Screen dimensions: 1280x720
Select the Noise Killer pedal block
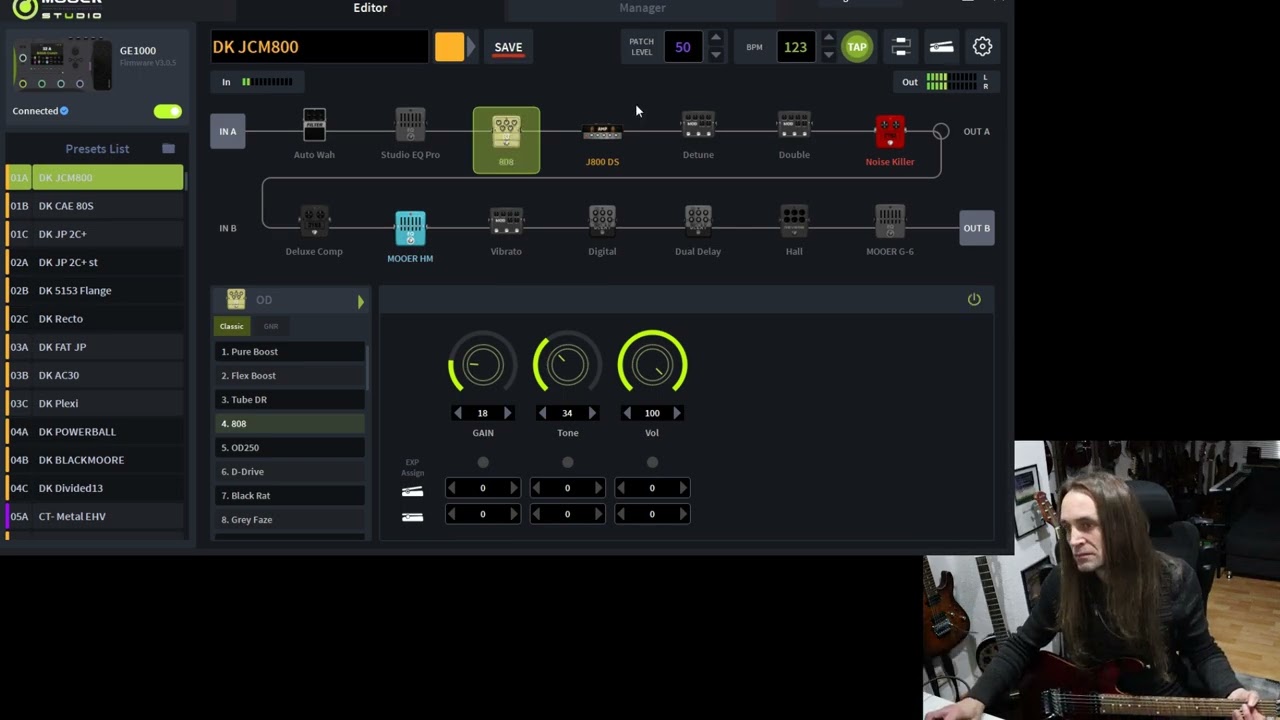coord(890,133)
